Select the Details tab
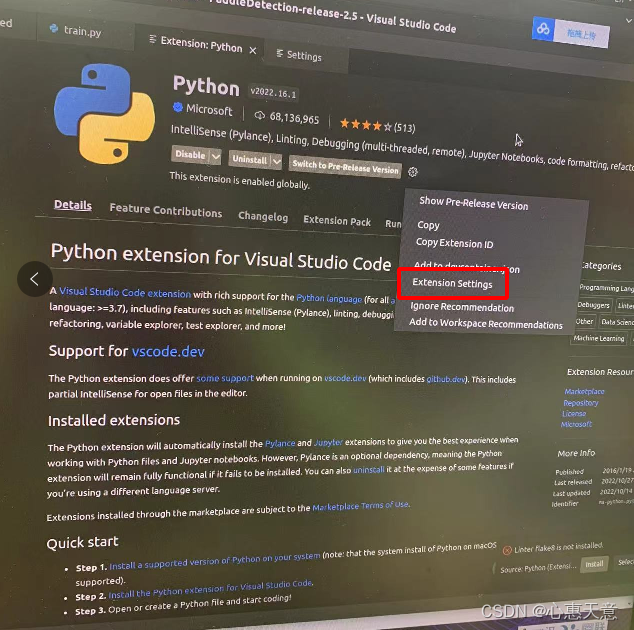Viewport: 634px width, 630px height. coord(73,205)
